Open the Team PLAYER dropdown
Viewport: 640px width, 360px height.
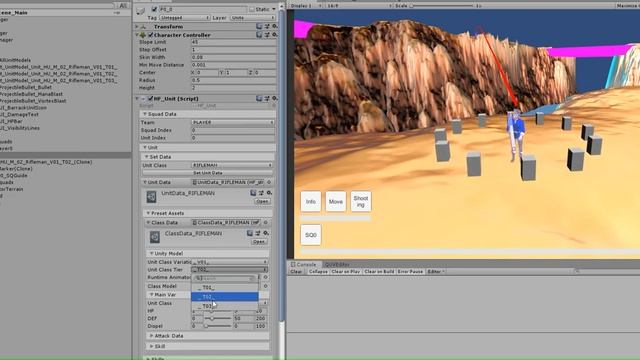point(233,122)
